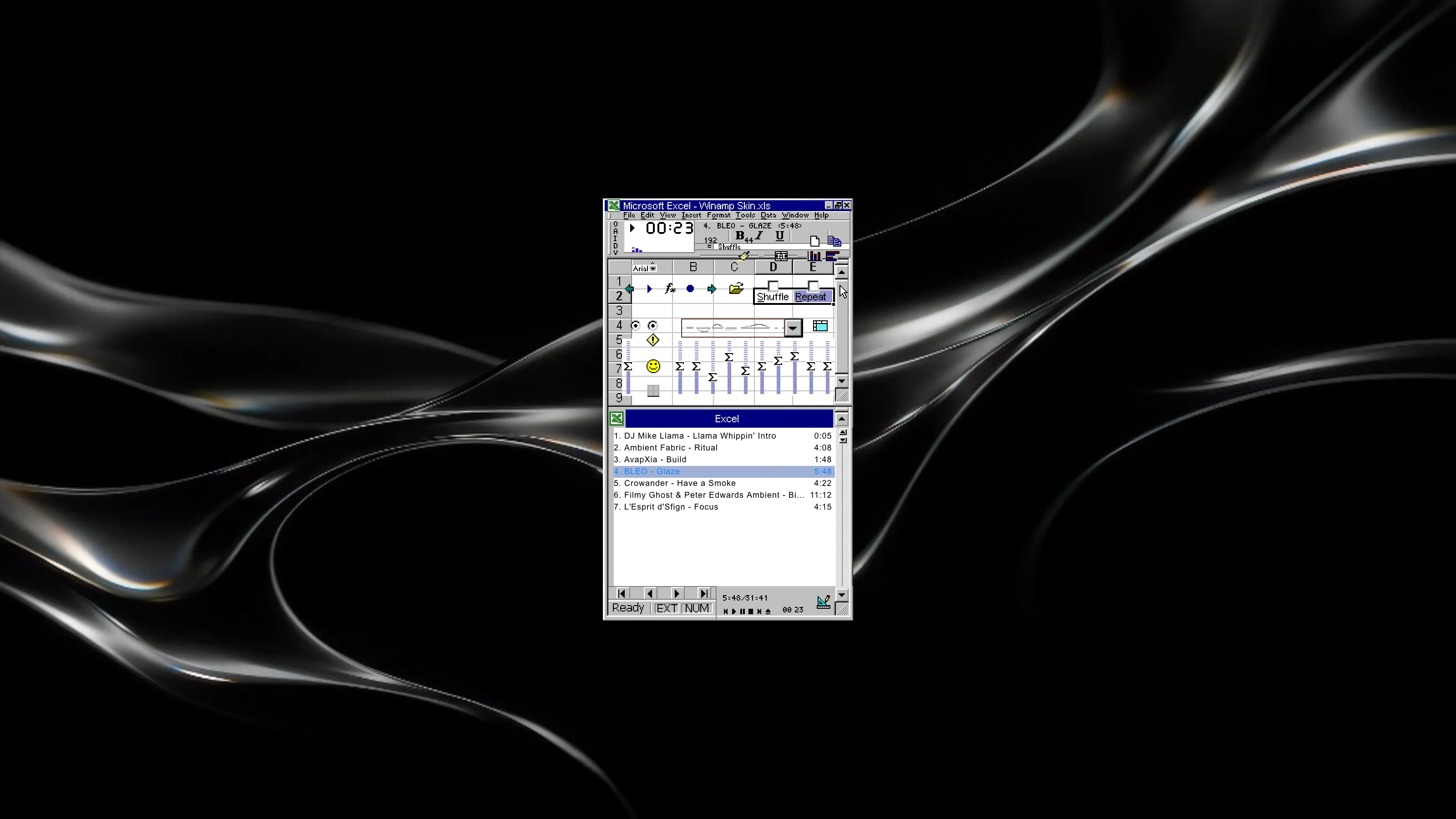Open the equalizer presets dropdown arrow

click(x=793, y=328)
